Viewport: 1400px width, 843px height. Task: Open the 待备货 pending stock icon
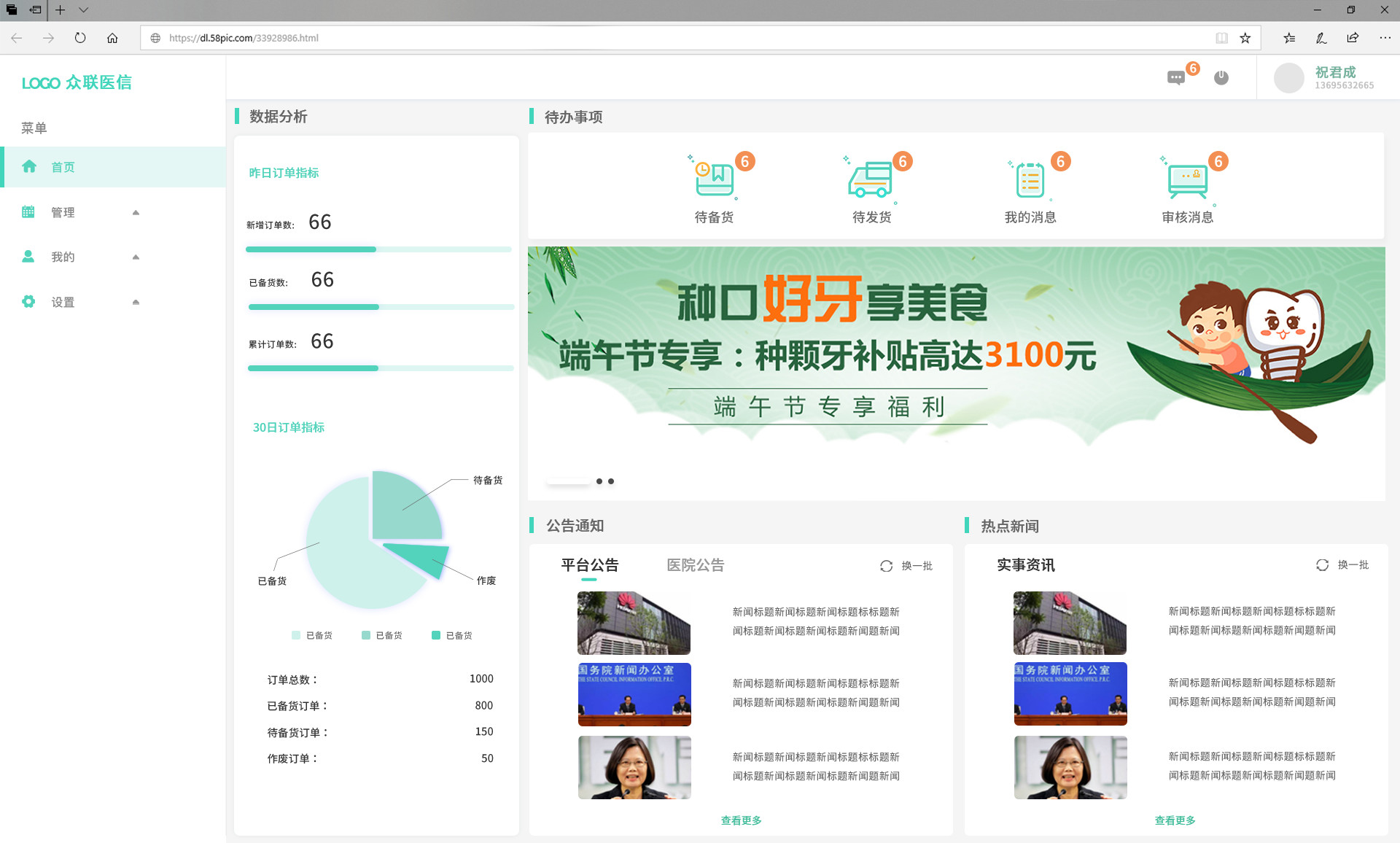(x=714, y=179)
